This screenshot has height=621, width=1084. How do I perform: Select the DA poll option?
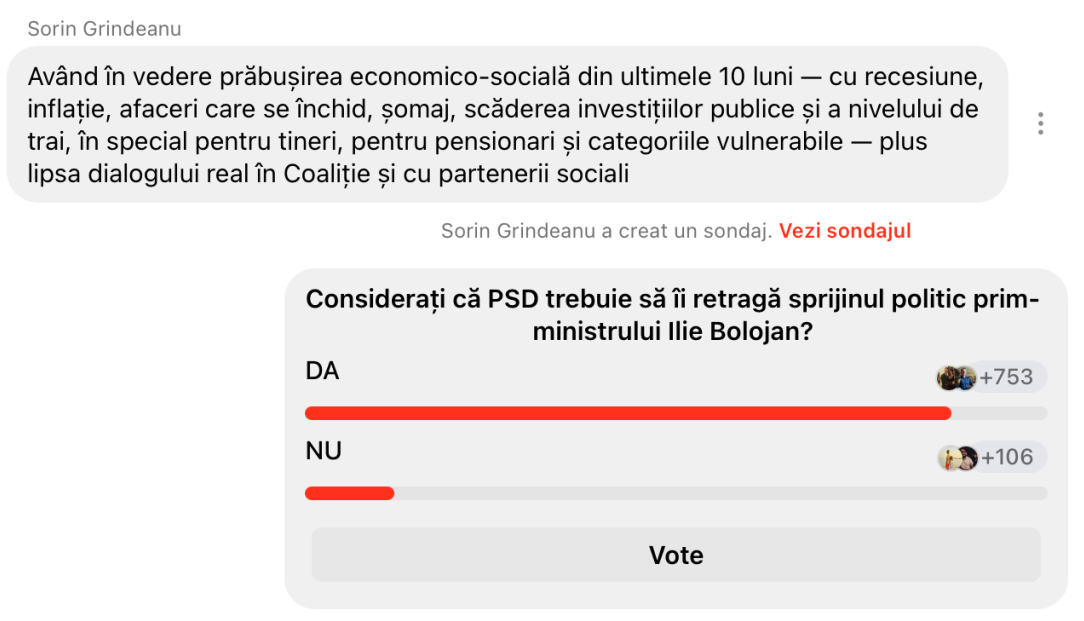click(x=323, y=372)
